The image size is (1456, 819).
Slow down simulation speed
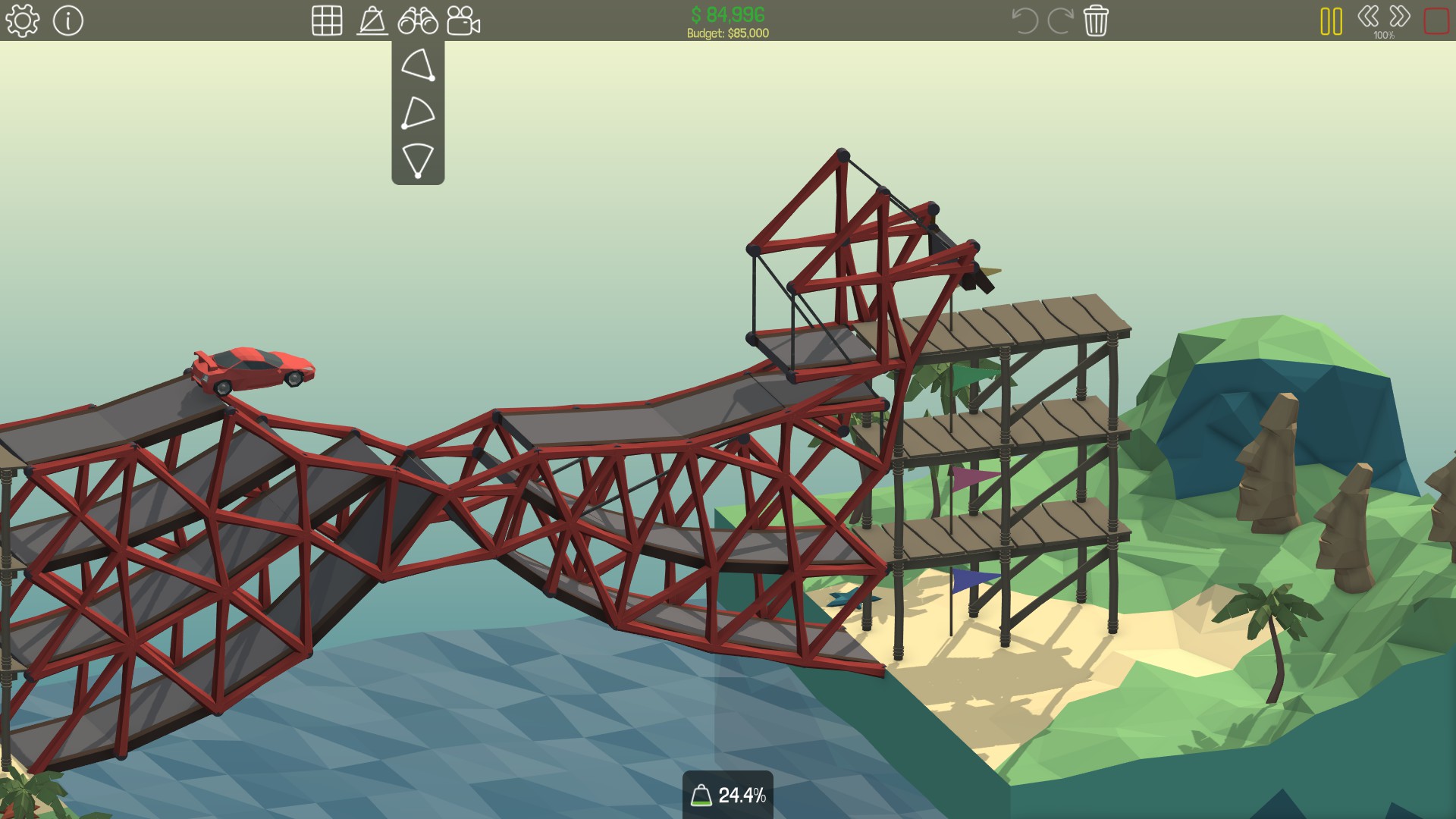[x=1368, y=16]
